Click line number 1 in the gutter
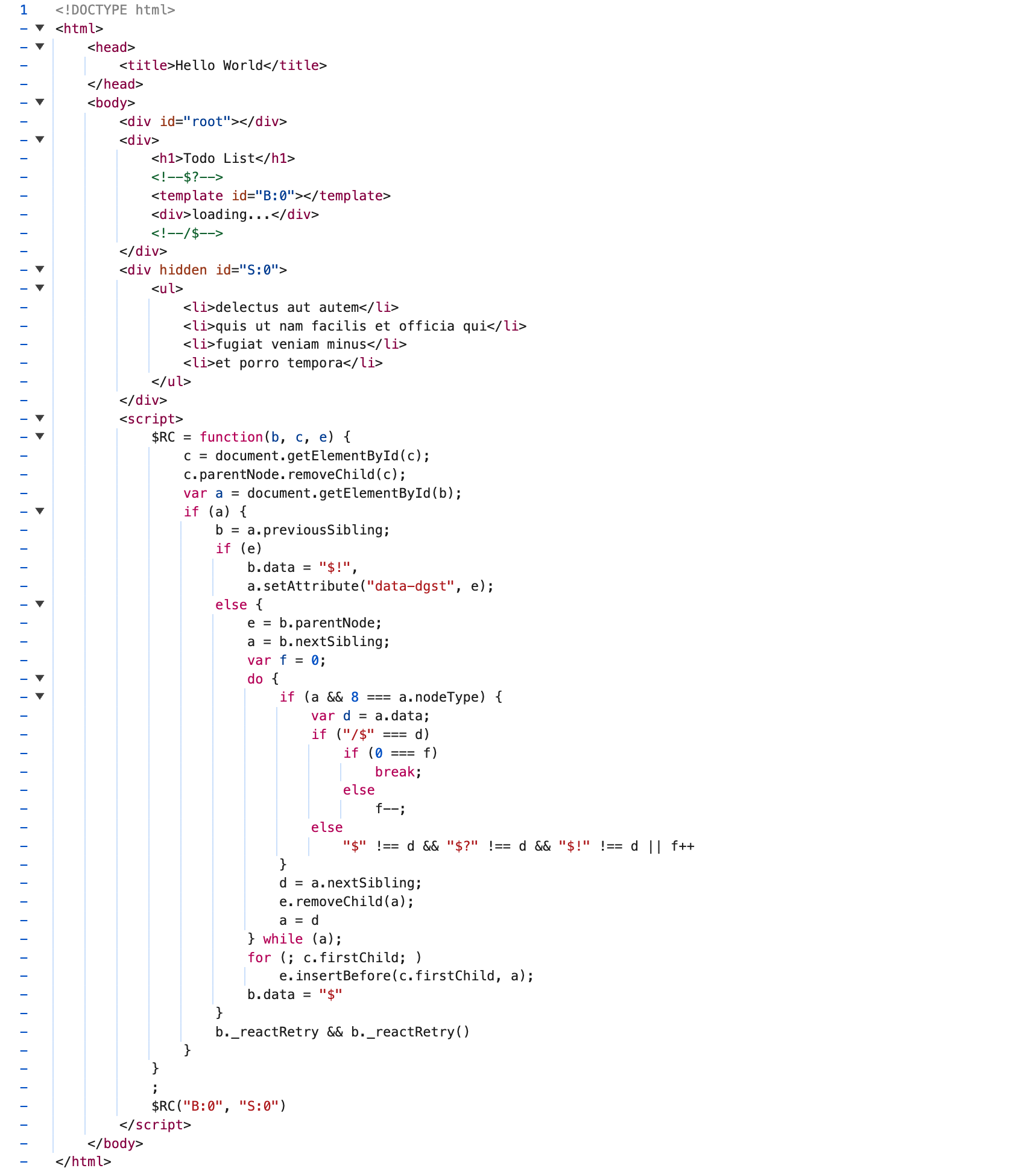The image size is (1036, 1174). pos(24,10)
